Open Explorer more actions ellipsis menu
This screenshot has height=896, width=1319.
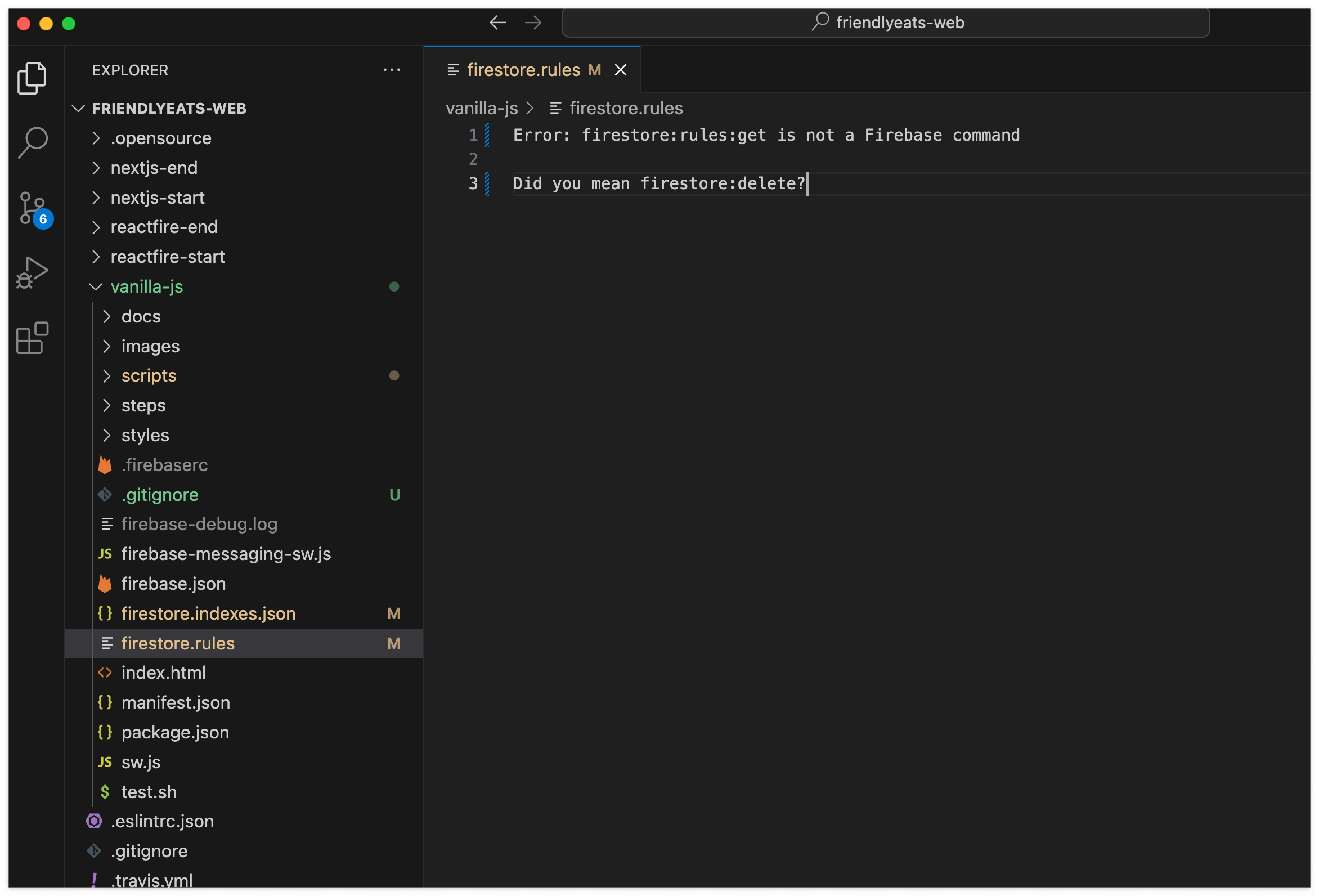click(392, 70)
